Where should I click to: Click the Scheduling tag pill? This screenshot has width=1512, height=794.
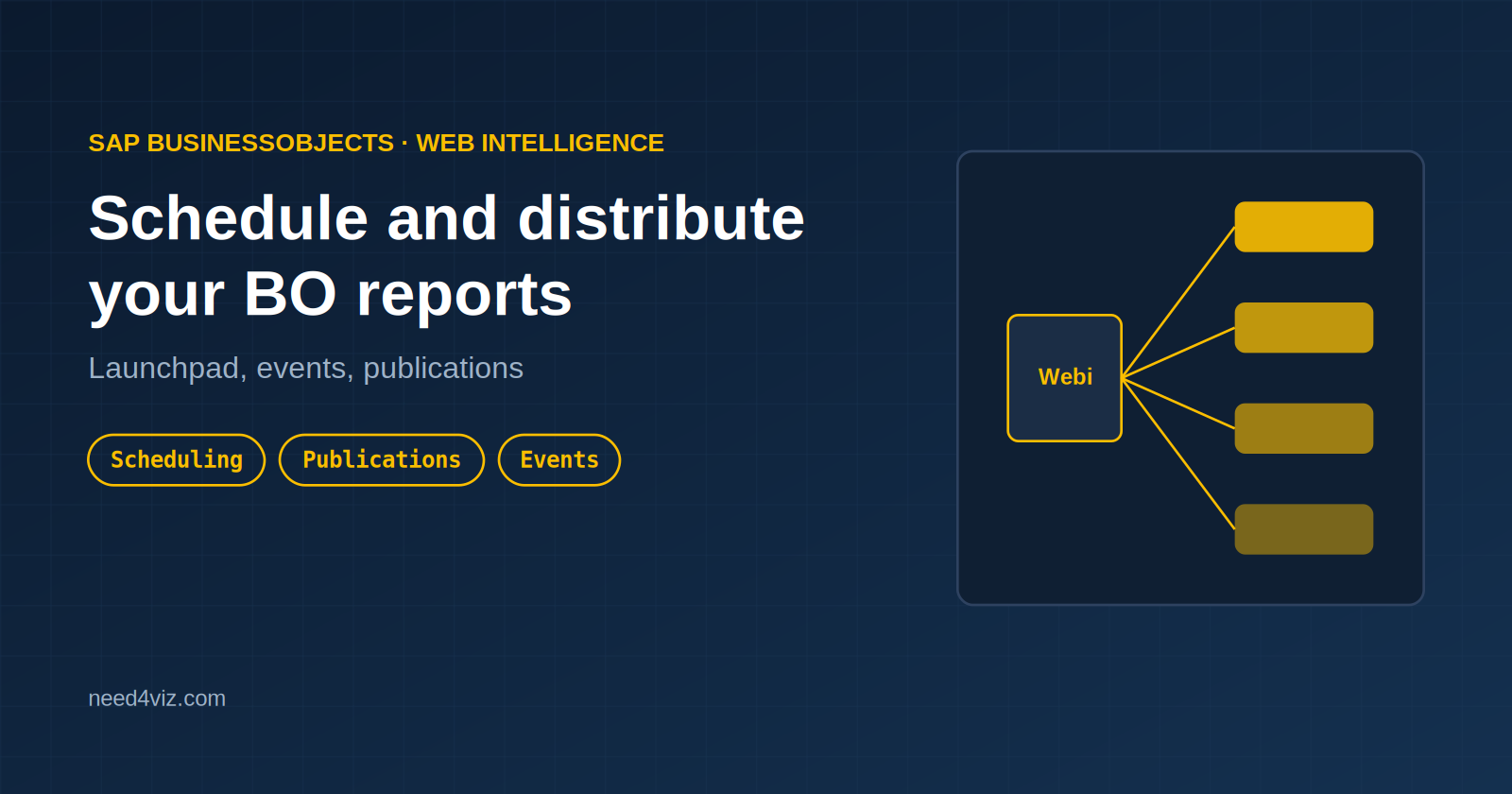click(177, 460)
